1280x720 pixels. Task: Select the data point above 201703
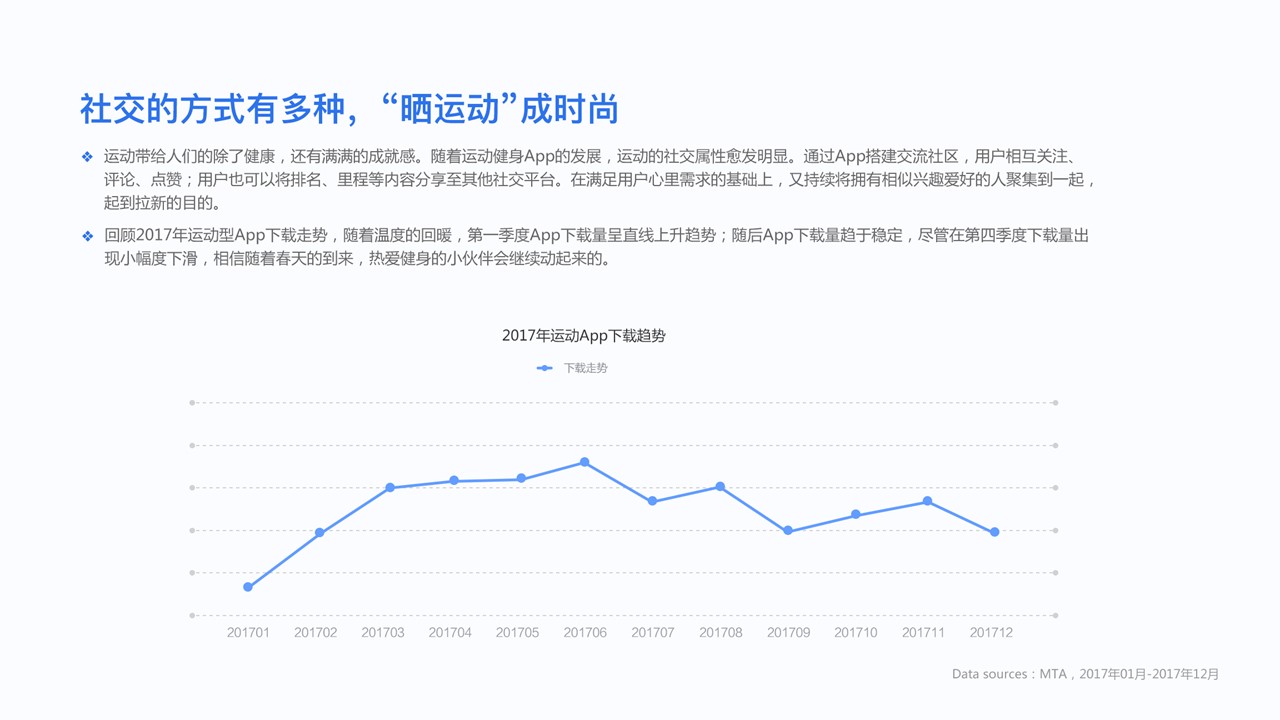point(390,488)
